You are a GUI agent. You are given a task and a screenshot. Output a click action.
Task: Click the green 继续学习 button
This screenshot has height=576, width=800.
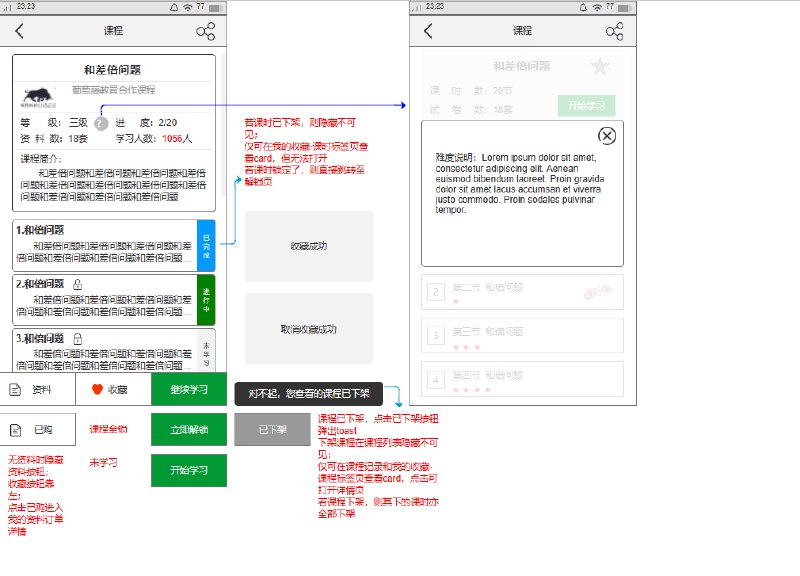[189, 389]
